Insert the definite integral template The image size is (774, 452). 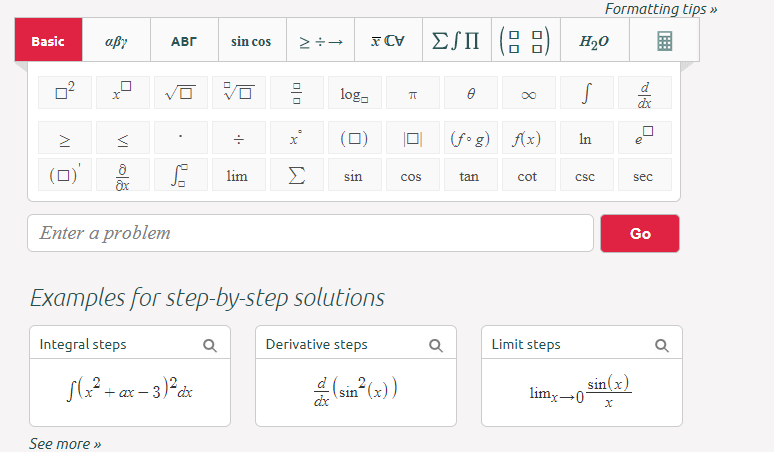click(x=179, y=176)
